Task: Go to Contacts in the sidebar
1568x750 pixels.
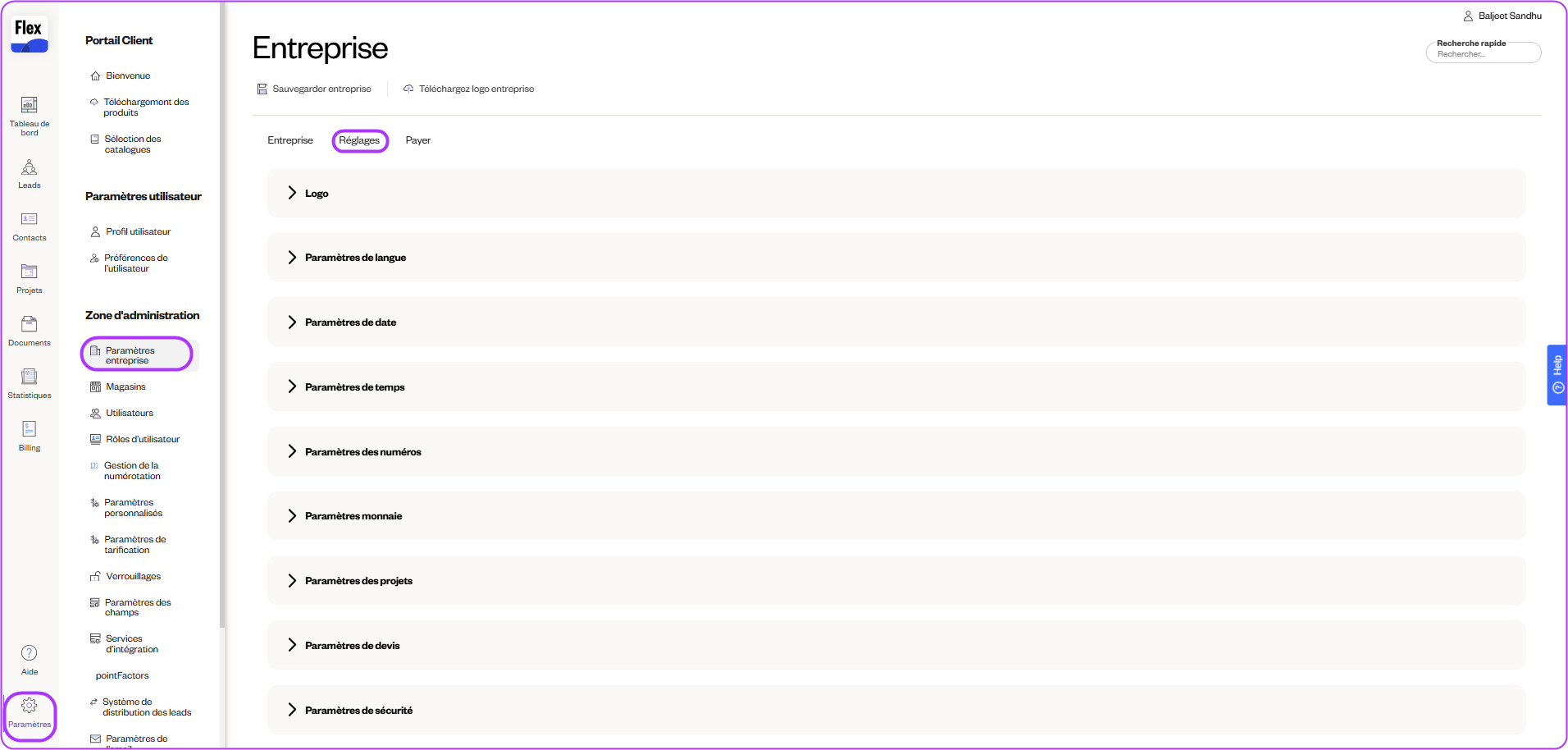Action: coord(29,220)
